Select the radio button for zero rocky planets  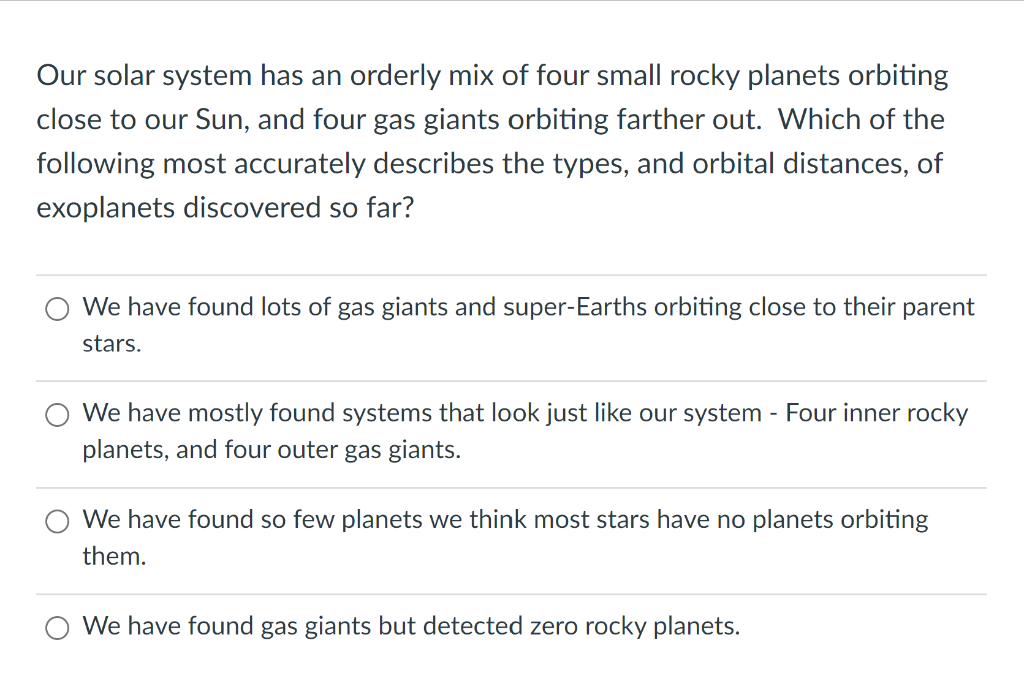(57, 628)
